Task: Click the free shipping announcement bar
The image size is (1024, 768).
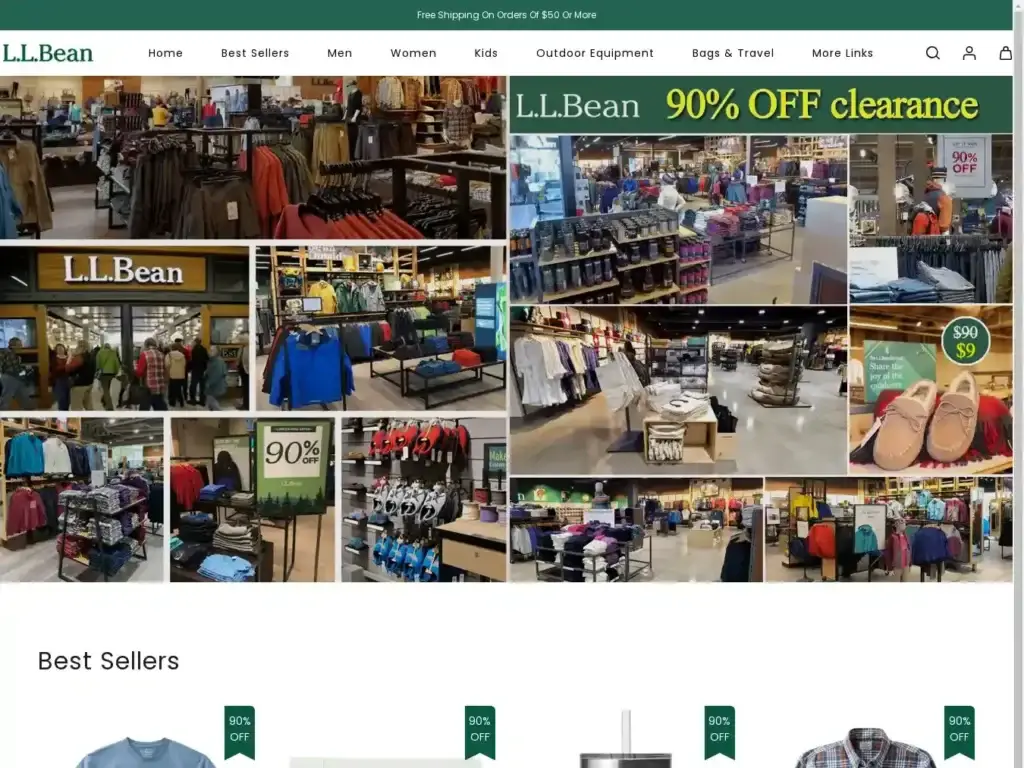Action: [507, 15]
